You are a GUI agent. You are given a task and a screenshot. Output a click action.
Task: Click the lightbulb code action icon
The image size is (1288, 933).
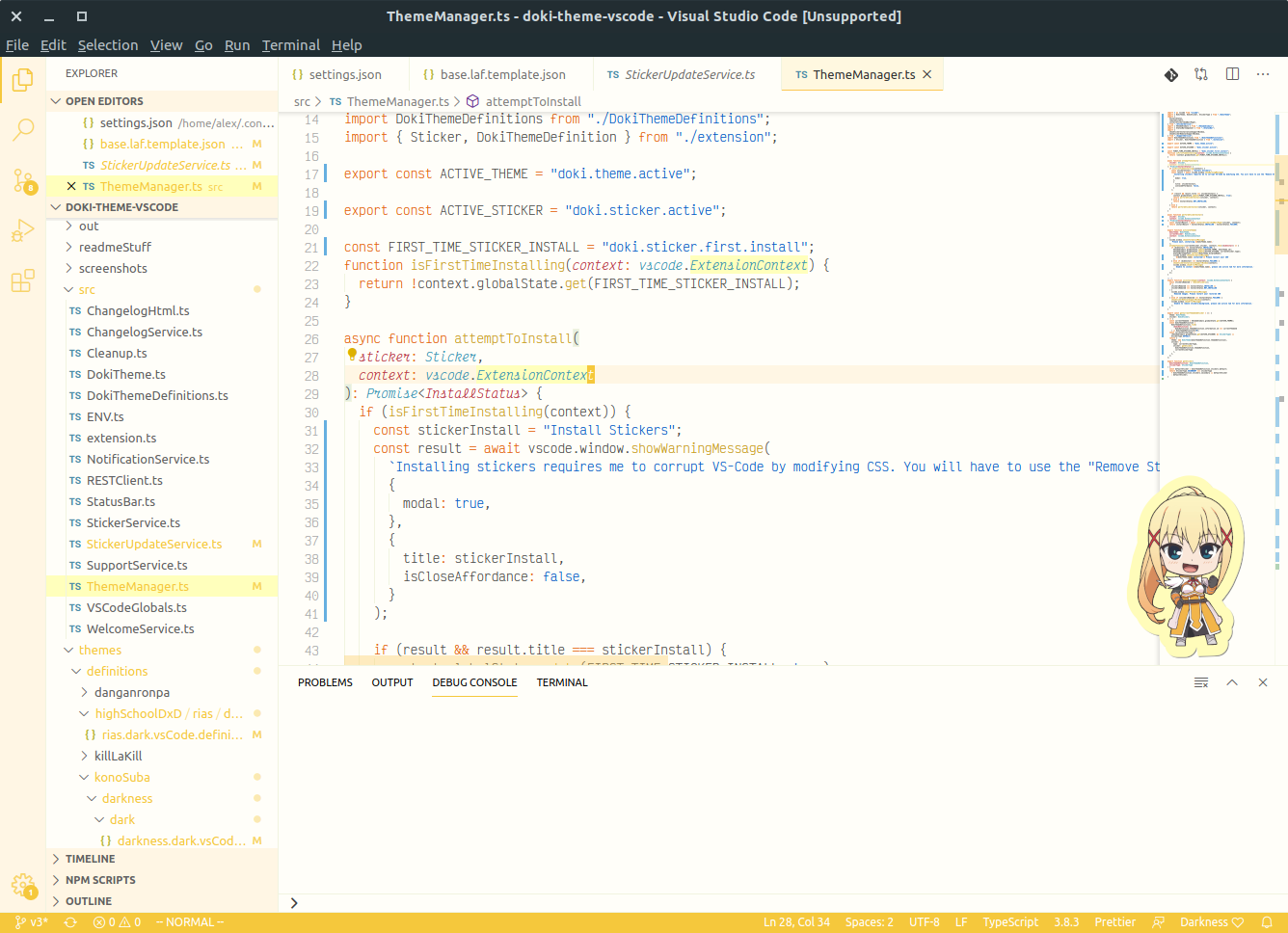(x=352, y=356)
